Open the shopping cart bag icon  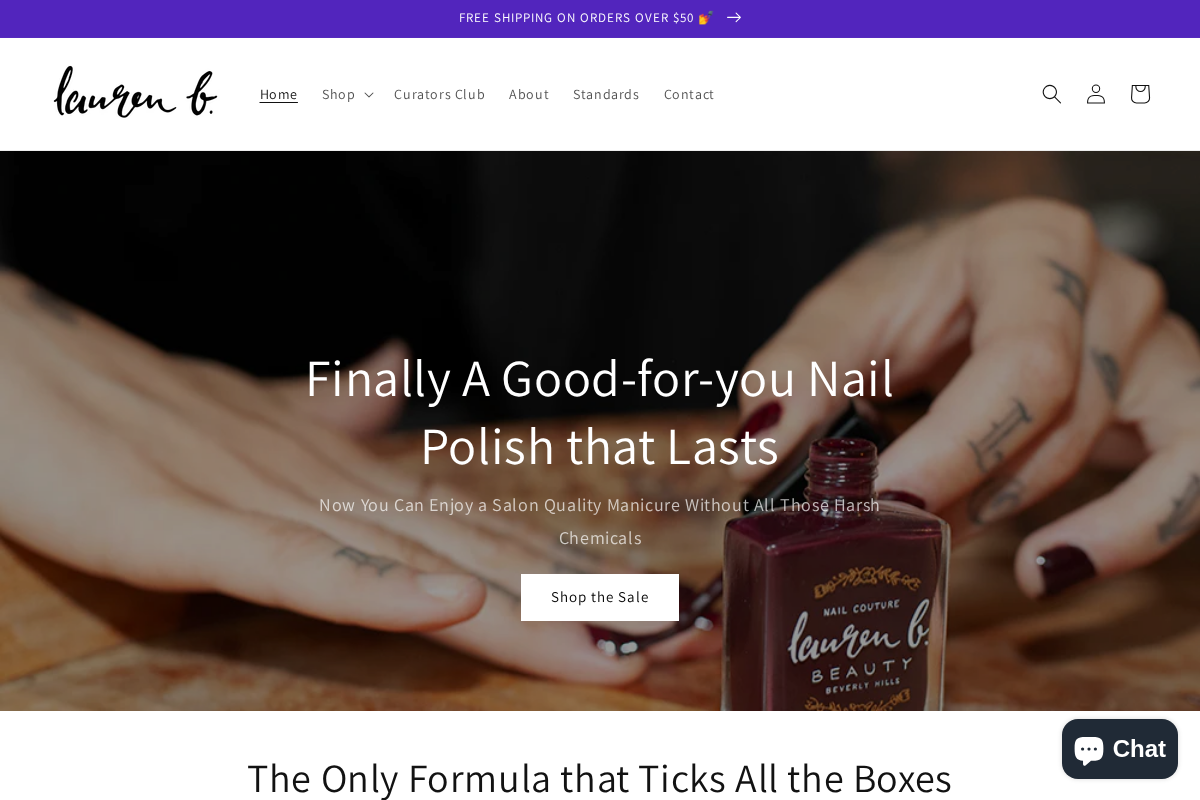point(1140,94)
